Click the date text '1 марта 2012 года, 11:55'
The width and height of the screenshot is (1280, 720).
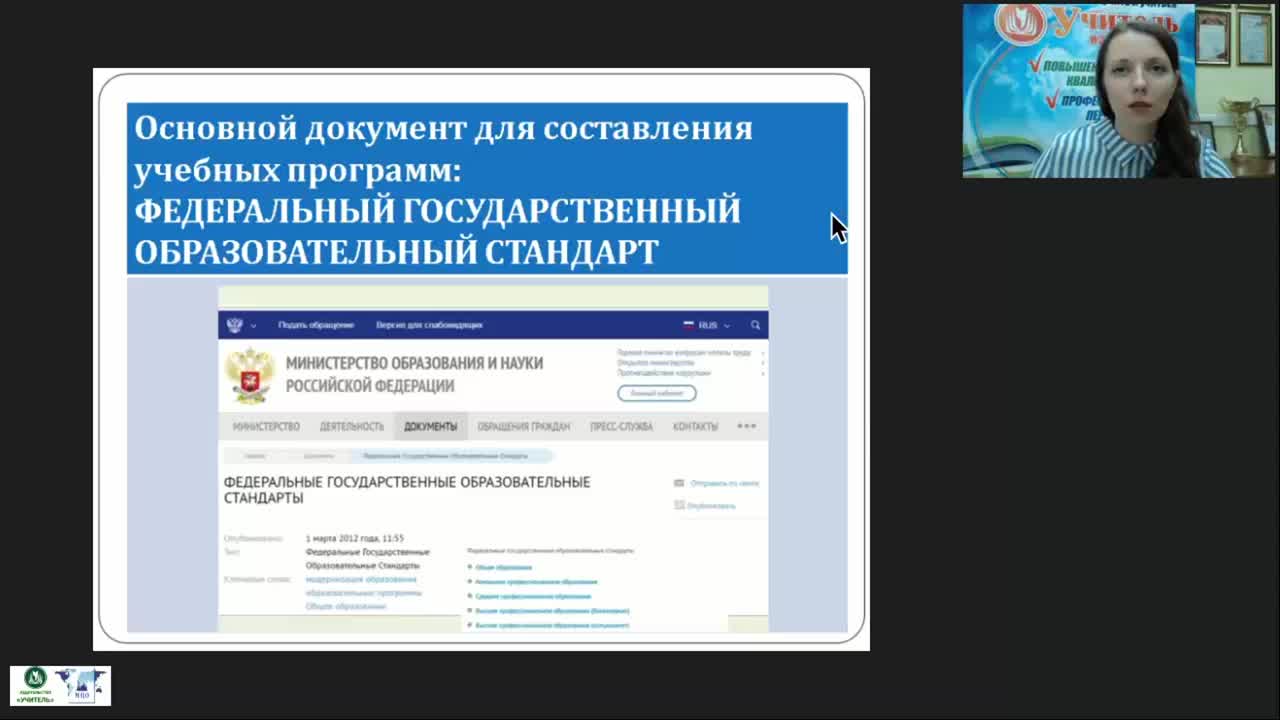354,538
